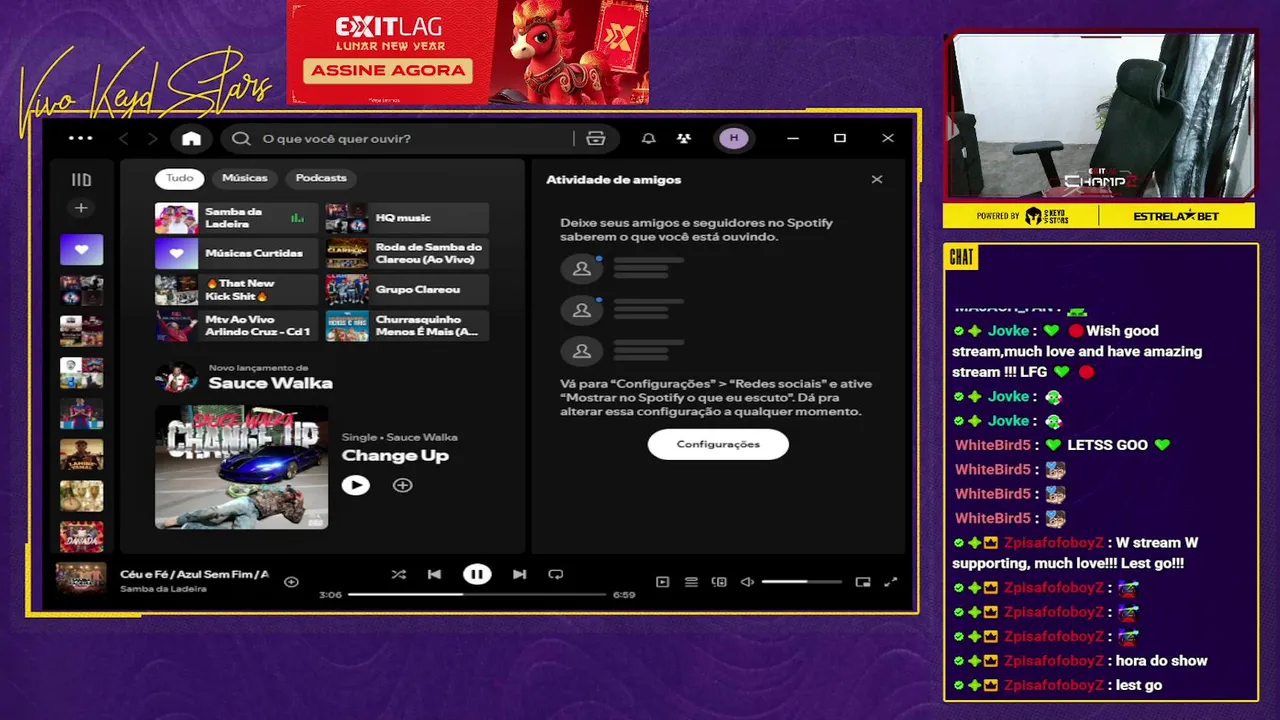This screenshot has width=1280, height=720.
Task: Seek on the song progress bar
Action: click(x=477, y=594)
